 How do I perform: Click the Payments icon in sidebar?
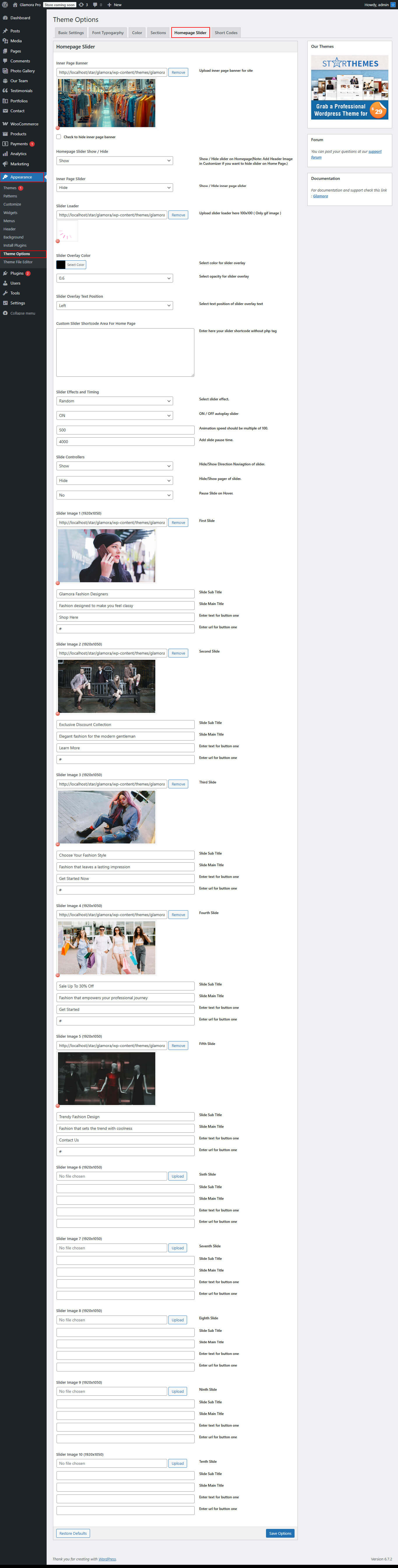click(x=5, y=144)
